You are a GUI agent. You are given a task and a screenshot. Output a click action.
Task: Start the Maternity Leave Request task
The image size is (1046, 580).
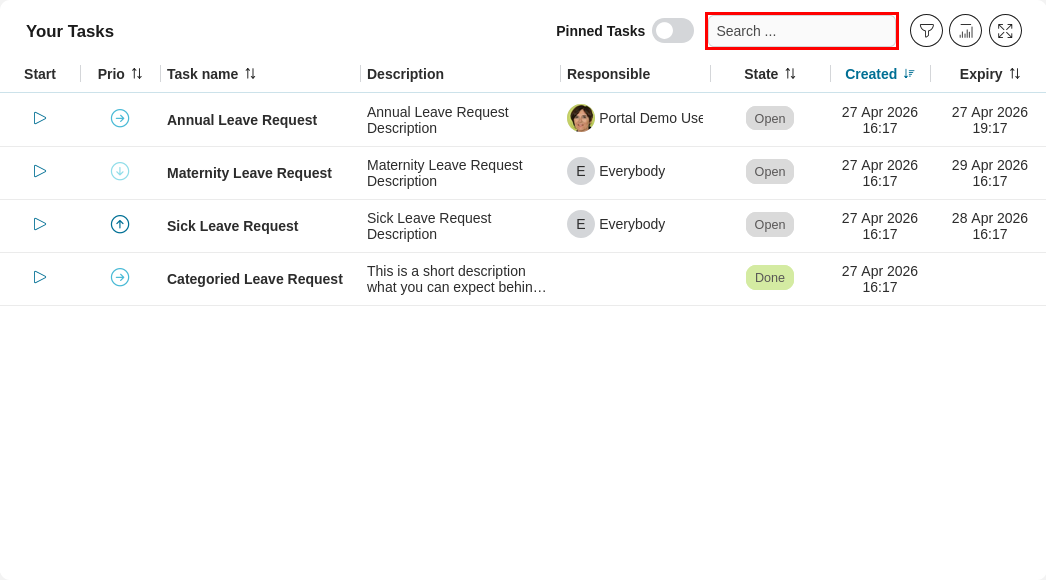40,172
